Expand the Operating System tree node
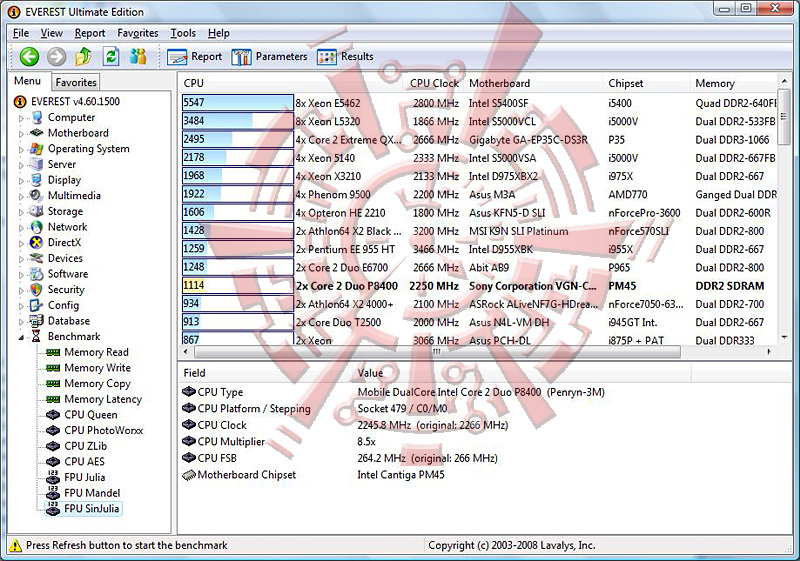Screen dimensions: 800x561 21,150
